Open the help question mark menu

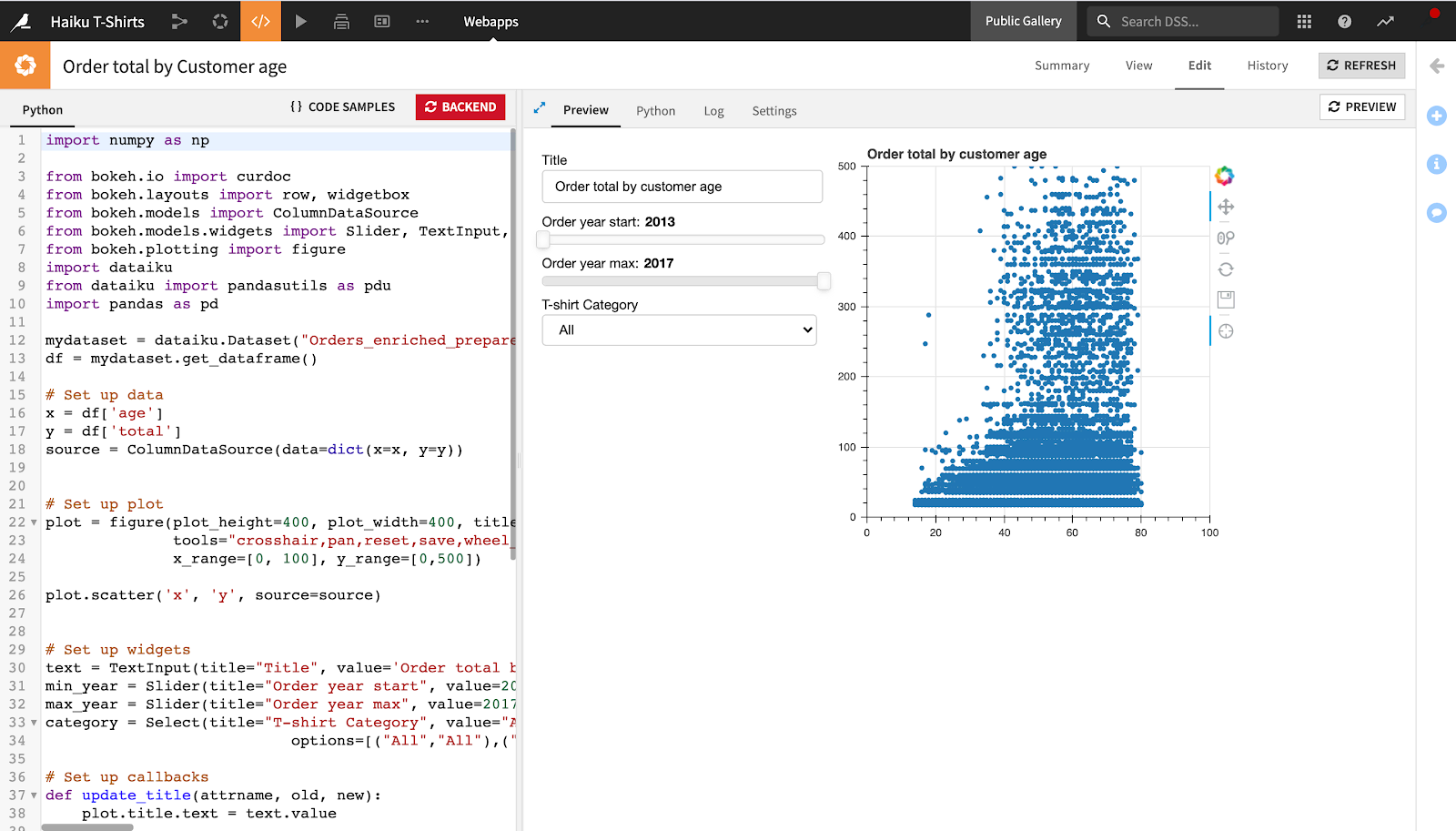click(1344, 21)
